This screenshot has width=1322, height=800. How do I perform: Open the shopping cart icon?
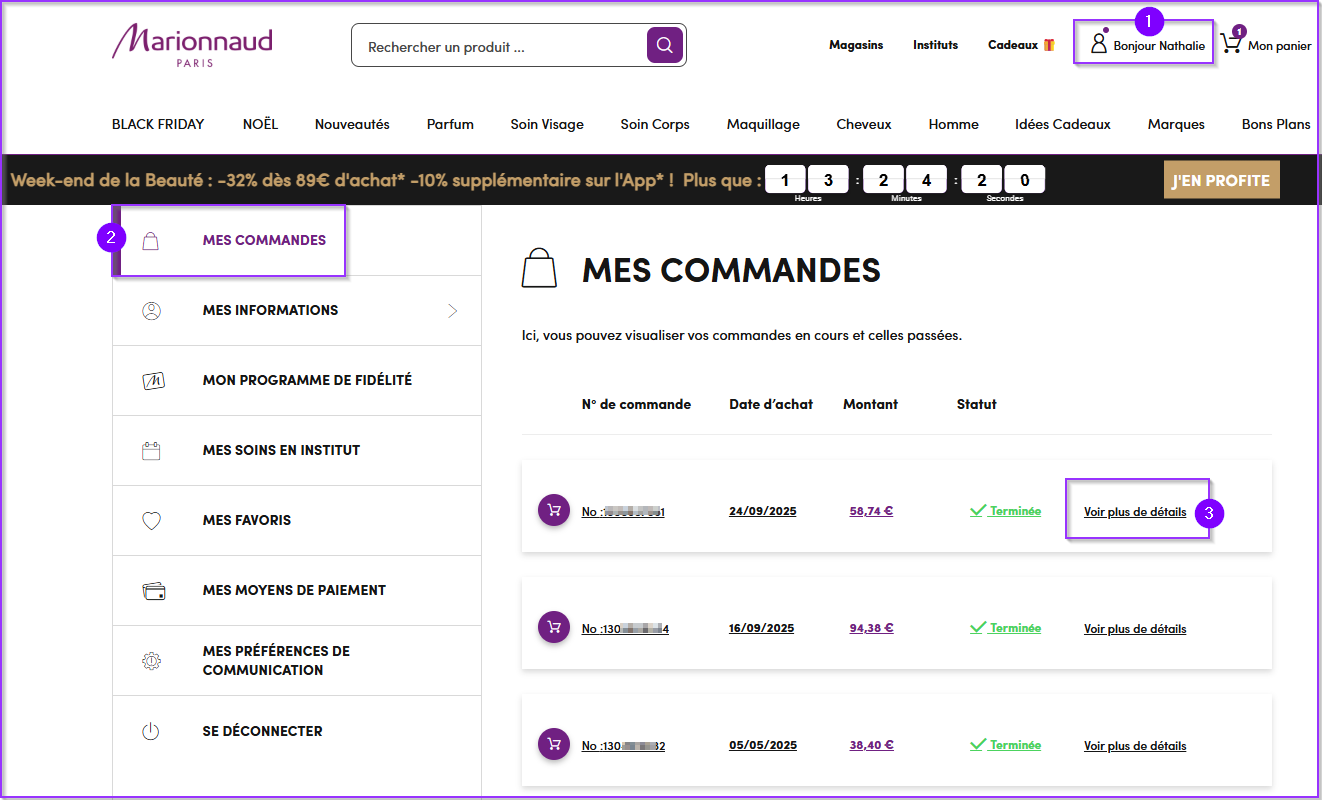pyautogui.click(x=1231, y=44)
